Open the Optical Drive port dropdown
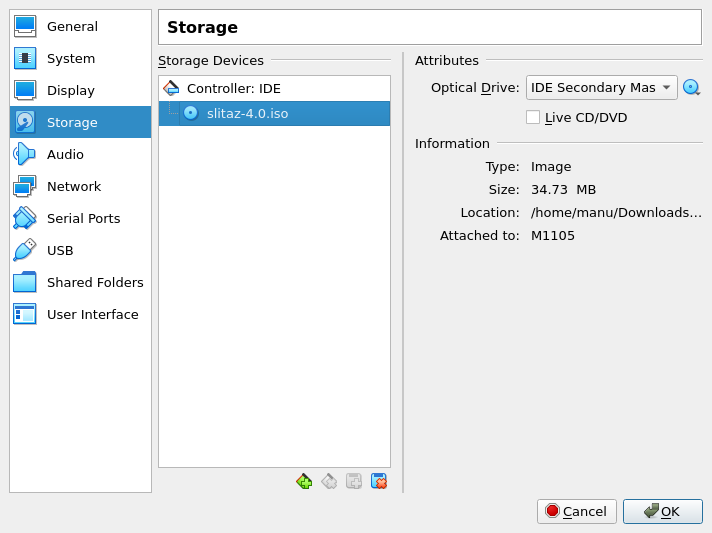 tap(601, 88)
